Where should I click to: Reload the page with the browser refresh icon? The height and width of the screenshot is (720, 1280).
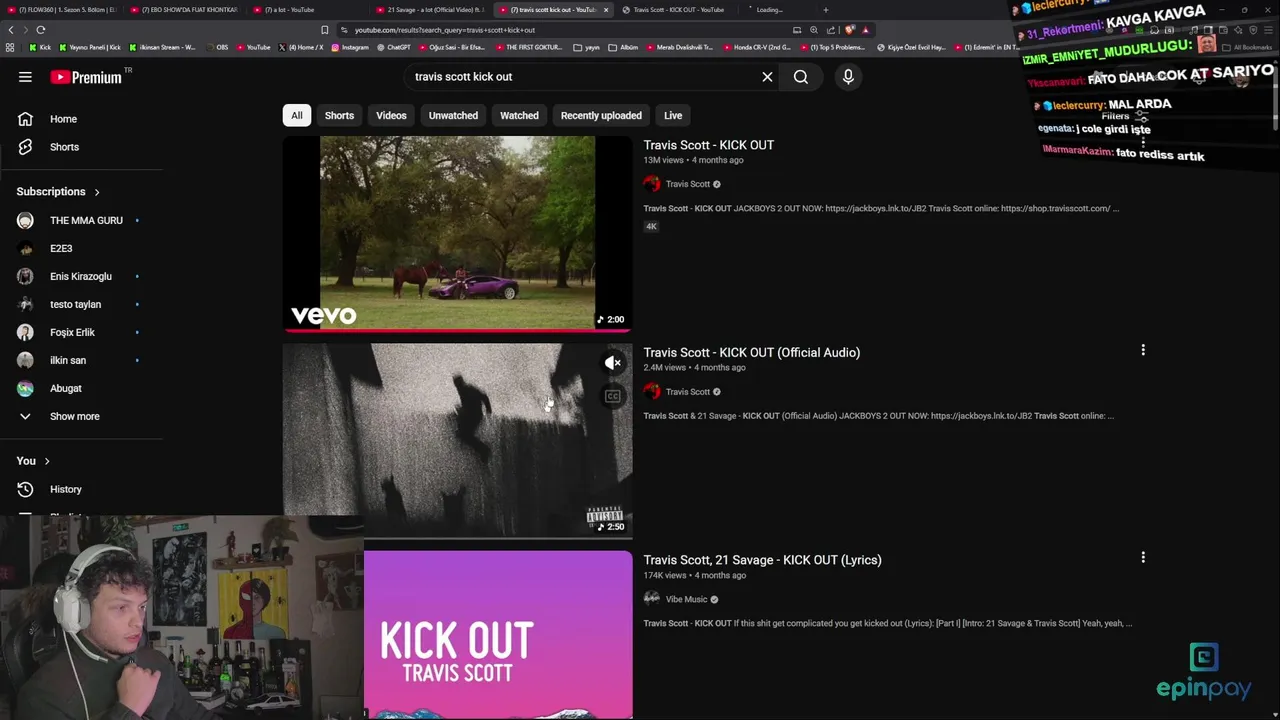tap(40, 30)
